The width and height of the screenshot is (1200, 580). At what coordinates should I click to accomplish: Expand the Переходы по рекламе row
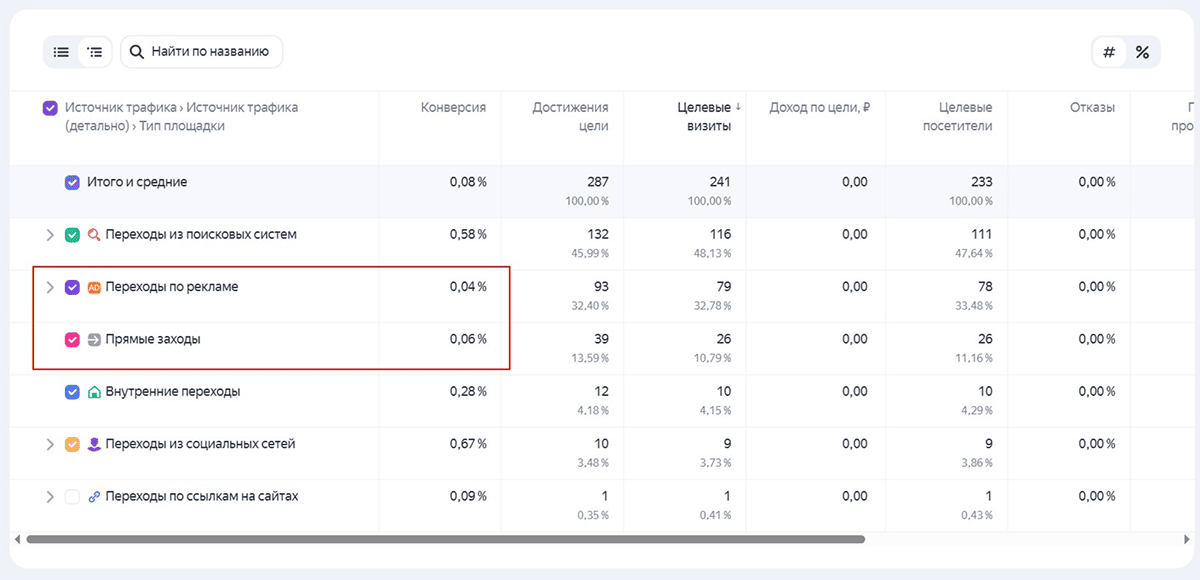pyautogui.click(x=49, y=286)
